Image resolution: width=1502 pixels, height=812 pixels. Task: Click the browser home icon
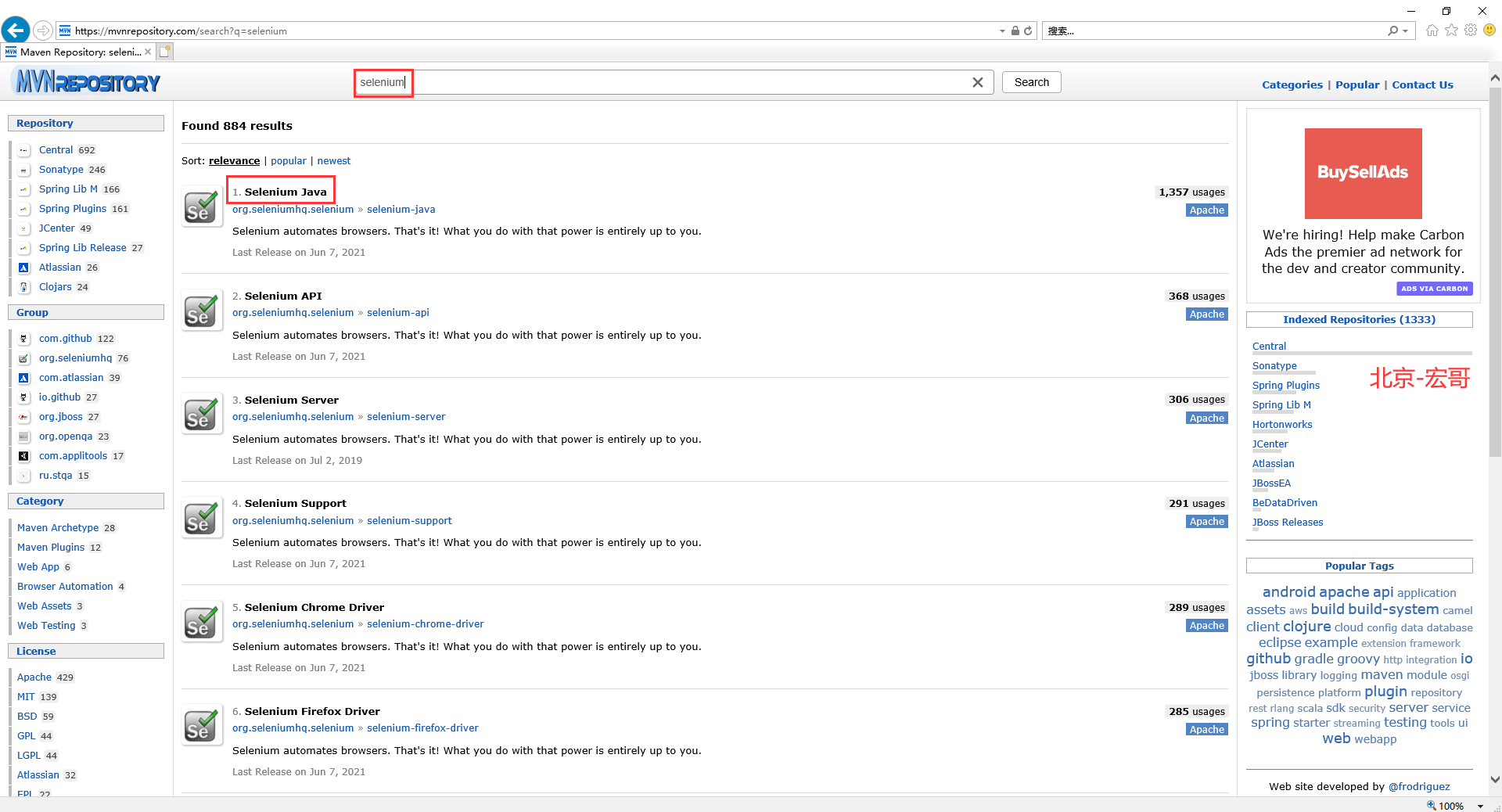click(x=1432, y=31)
